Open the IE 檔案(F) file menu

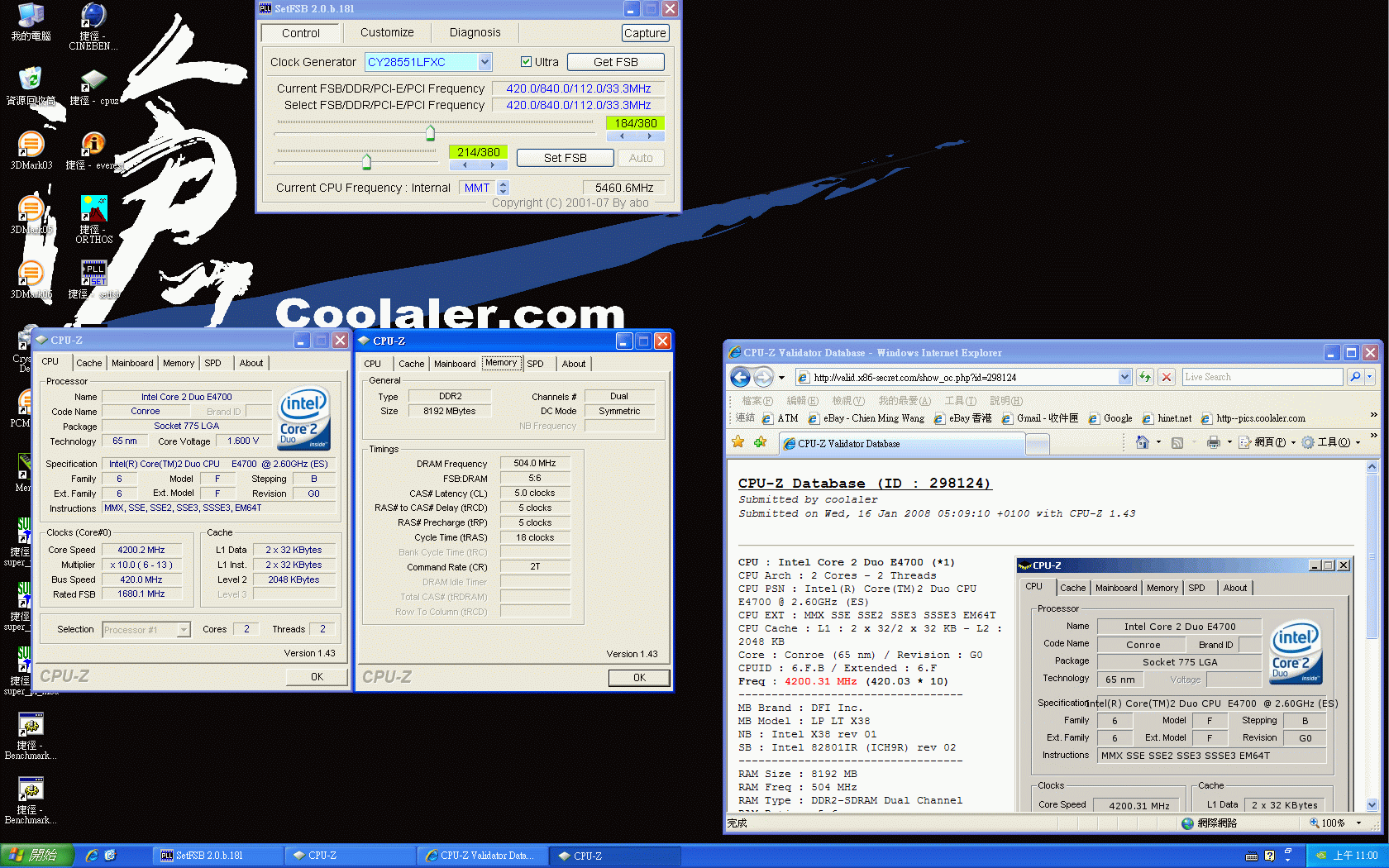(757, 401)
